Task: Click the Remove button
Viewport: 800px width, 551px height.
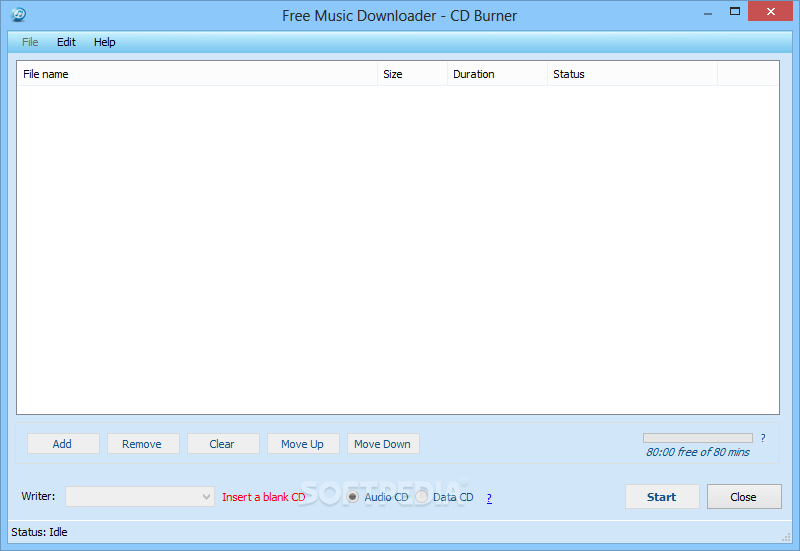Action: 143,444
